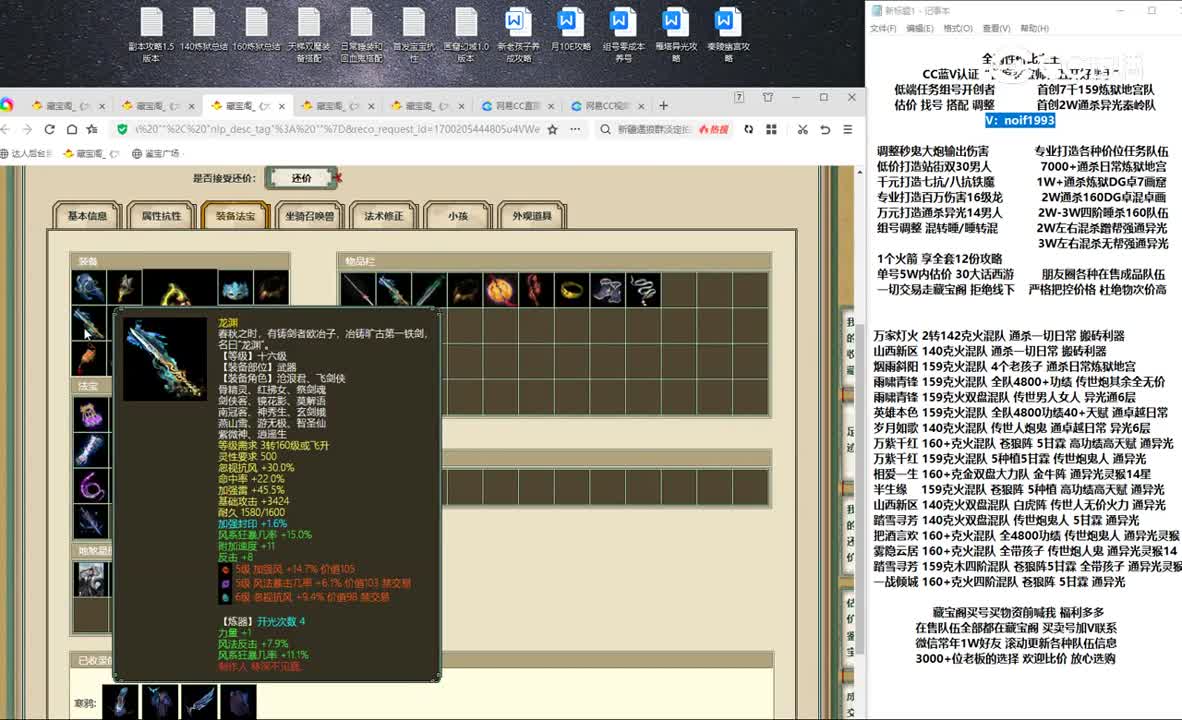The image size is (1182, 720).
Task: Click the undo arrow in browser toolbar
Action: pos(825,130)
